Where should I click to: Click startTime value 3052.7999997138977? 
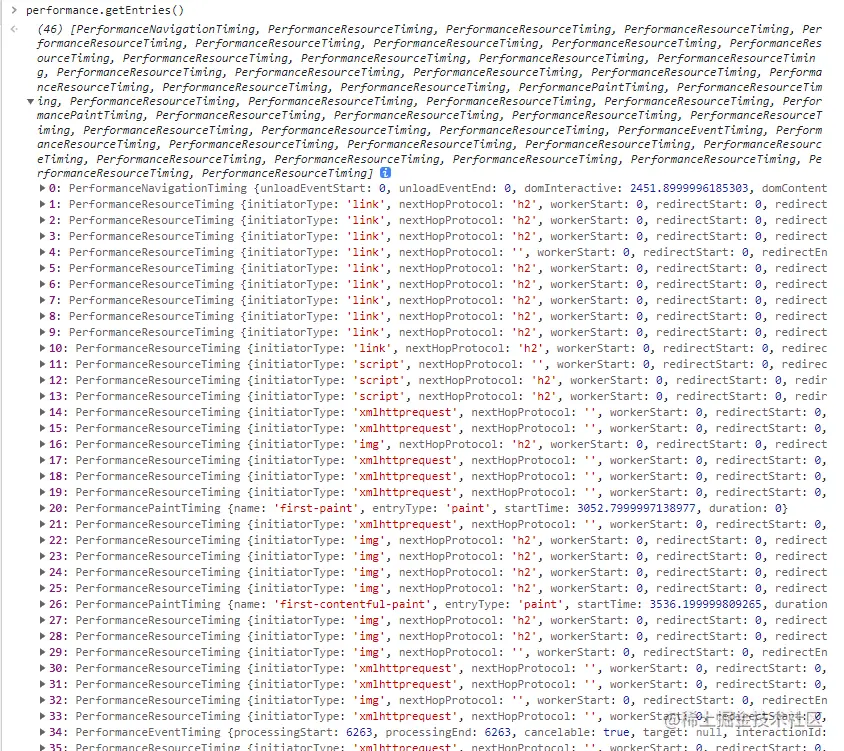point(636,508)
